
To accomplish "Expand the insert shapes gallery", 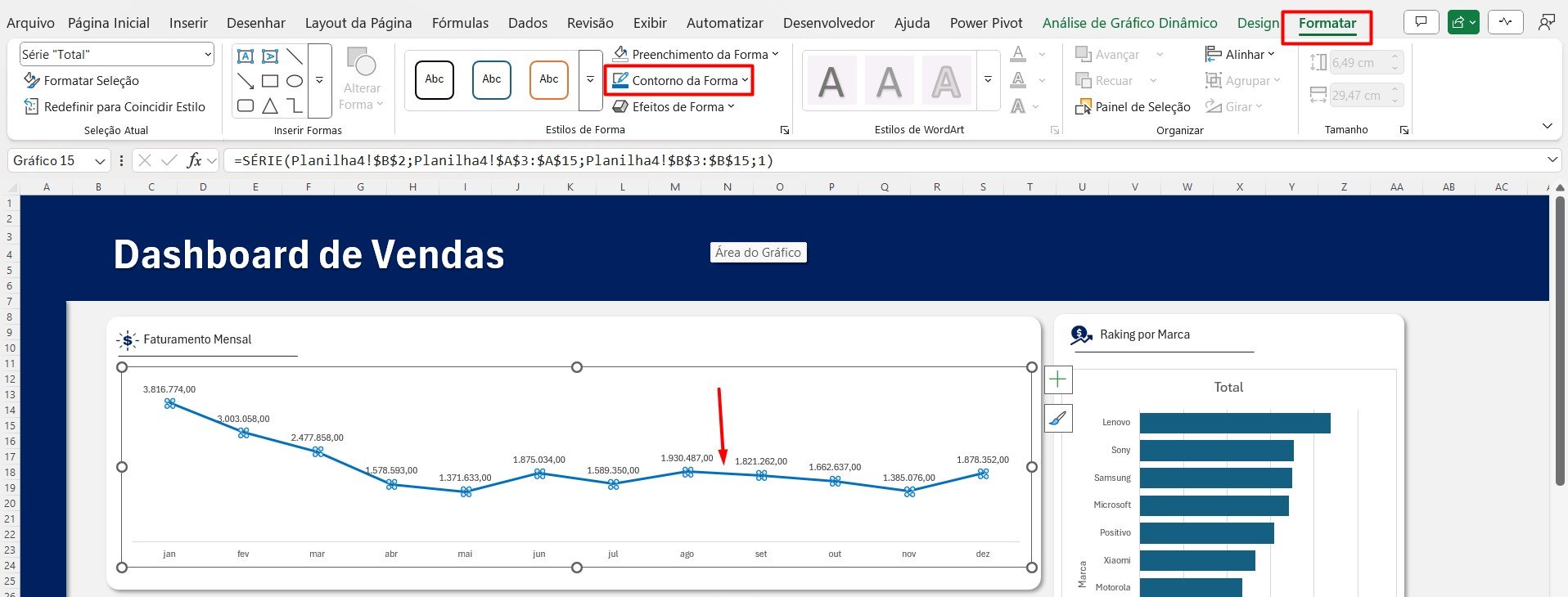I will pyautogui.click(x=319, y=80).
